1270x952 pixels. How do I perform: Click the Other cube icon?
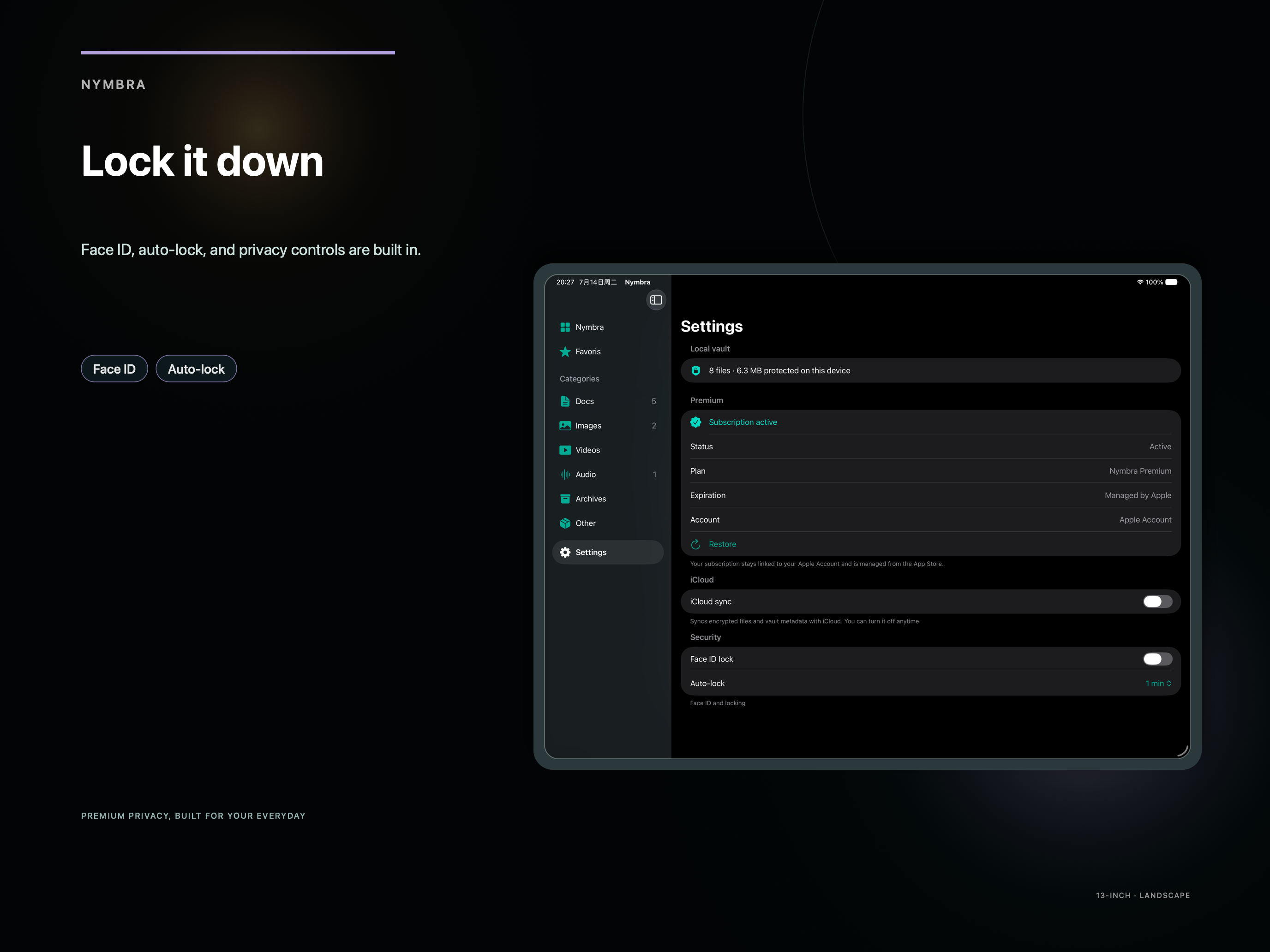[565, 524]
